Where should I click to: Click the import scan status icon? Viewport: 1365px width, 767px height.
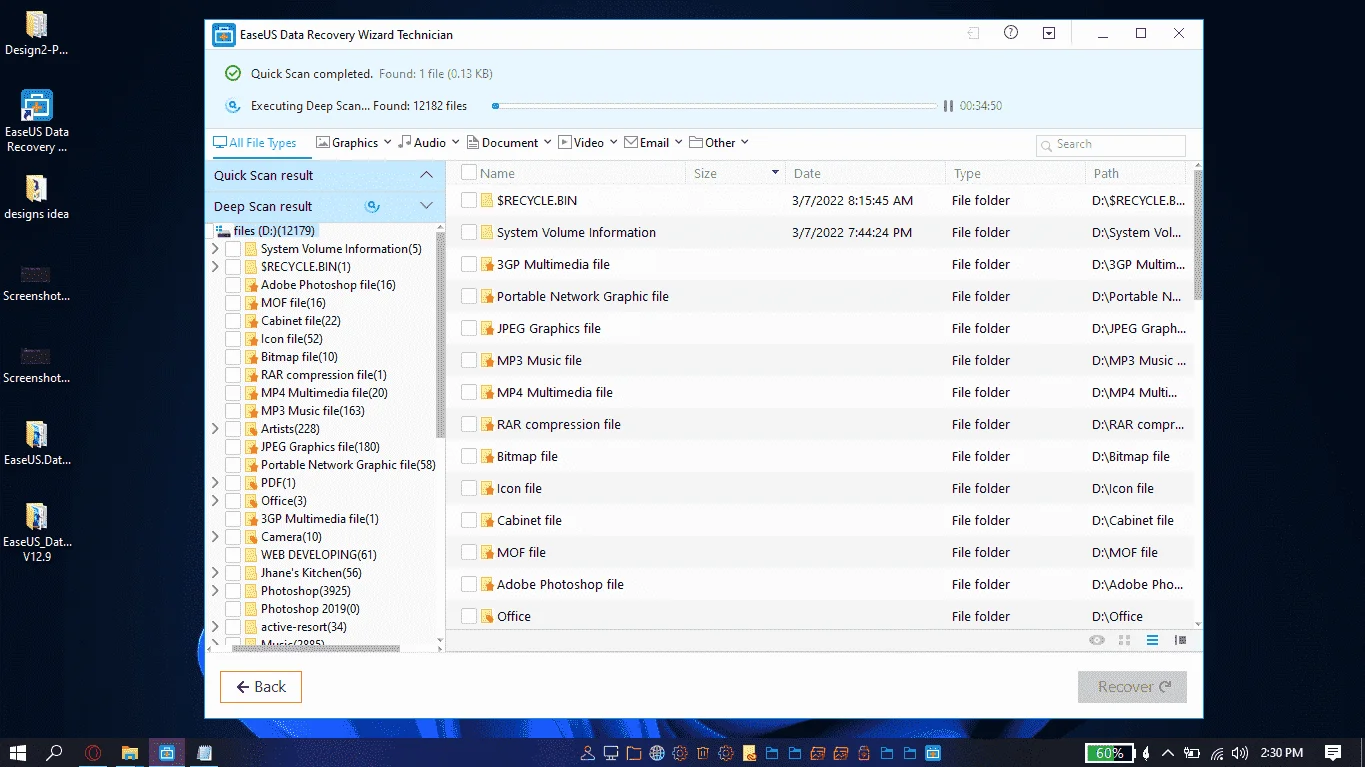pyautogui.click(x=973, y=34)
